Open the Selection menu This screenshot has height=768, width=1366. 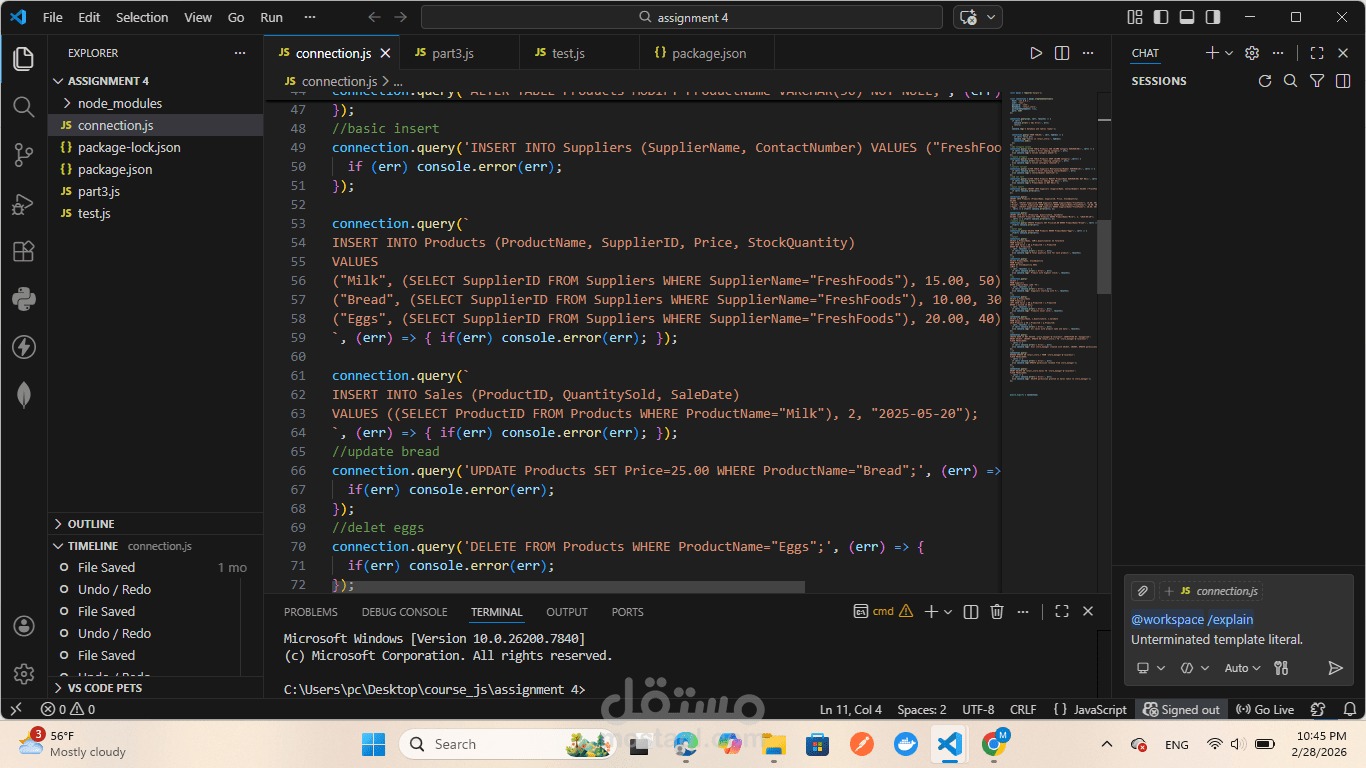click(142, 17)
